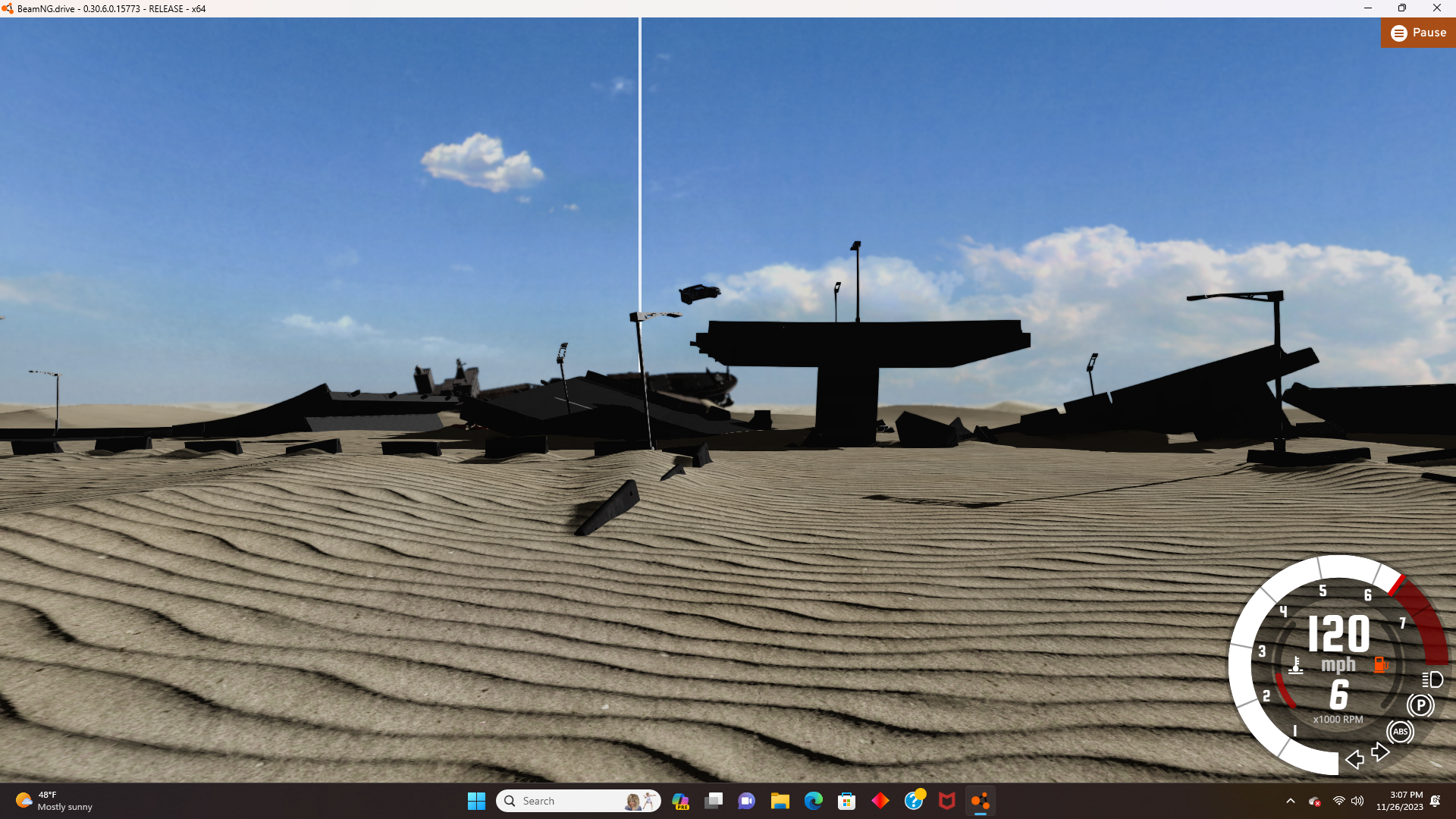The width and height of the screenshot is (1456, 819).
Task: Open the Windows Start menu
Action: click(476, 801)
